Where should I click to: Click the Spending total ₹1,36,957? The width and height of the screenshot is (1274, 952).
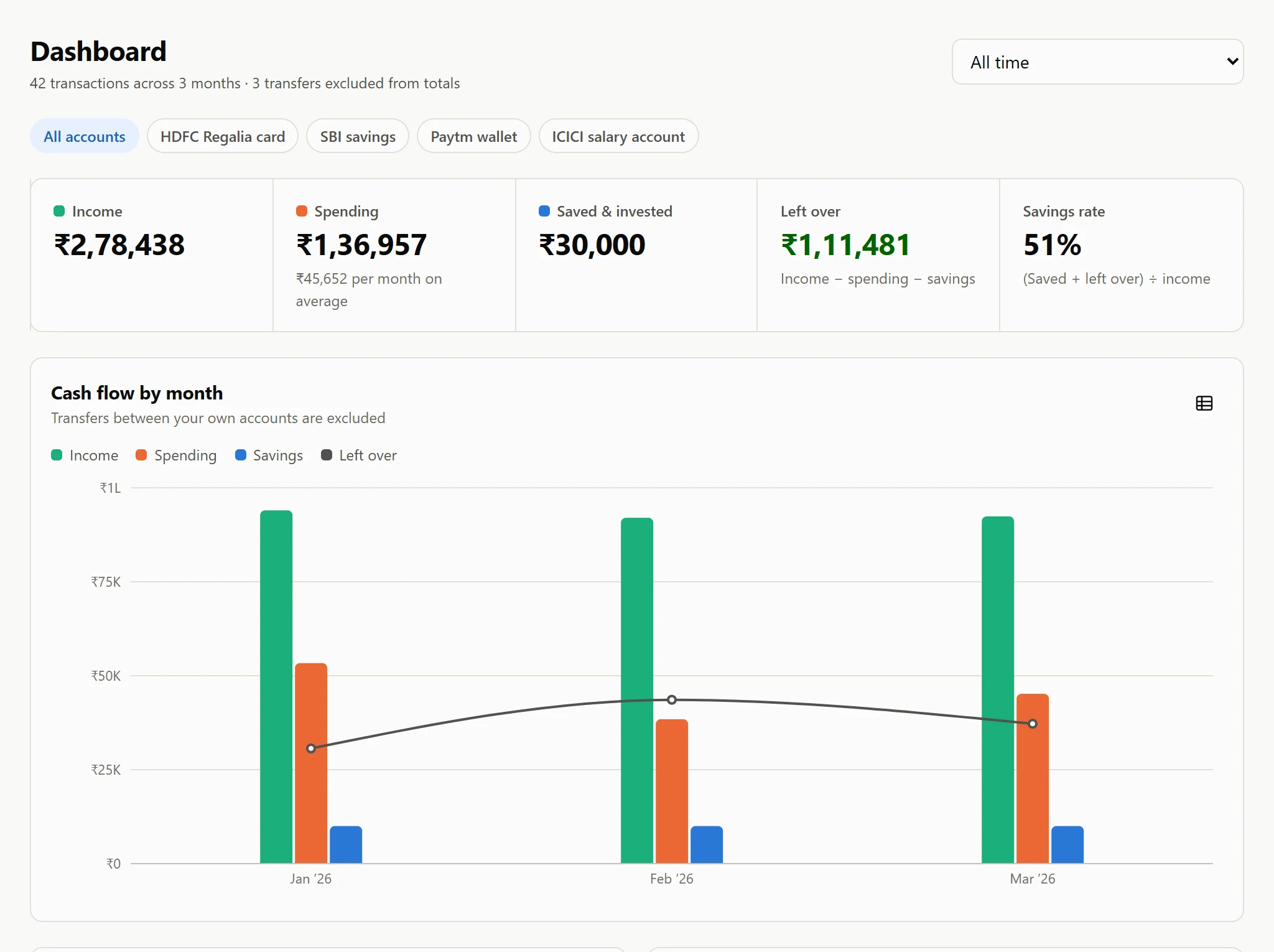pyautogui.click(x=361, y=245)
